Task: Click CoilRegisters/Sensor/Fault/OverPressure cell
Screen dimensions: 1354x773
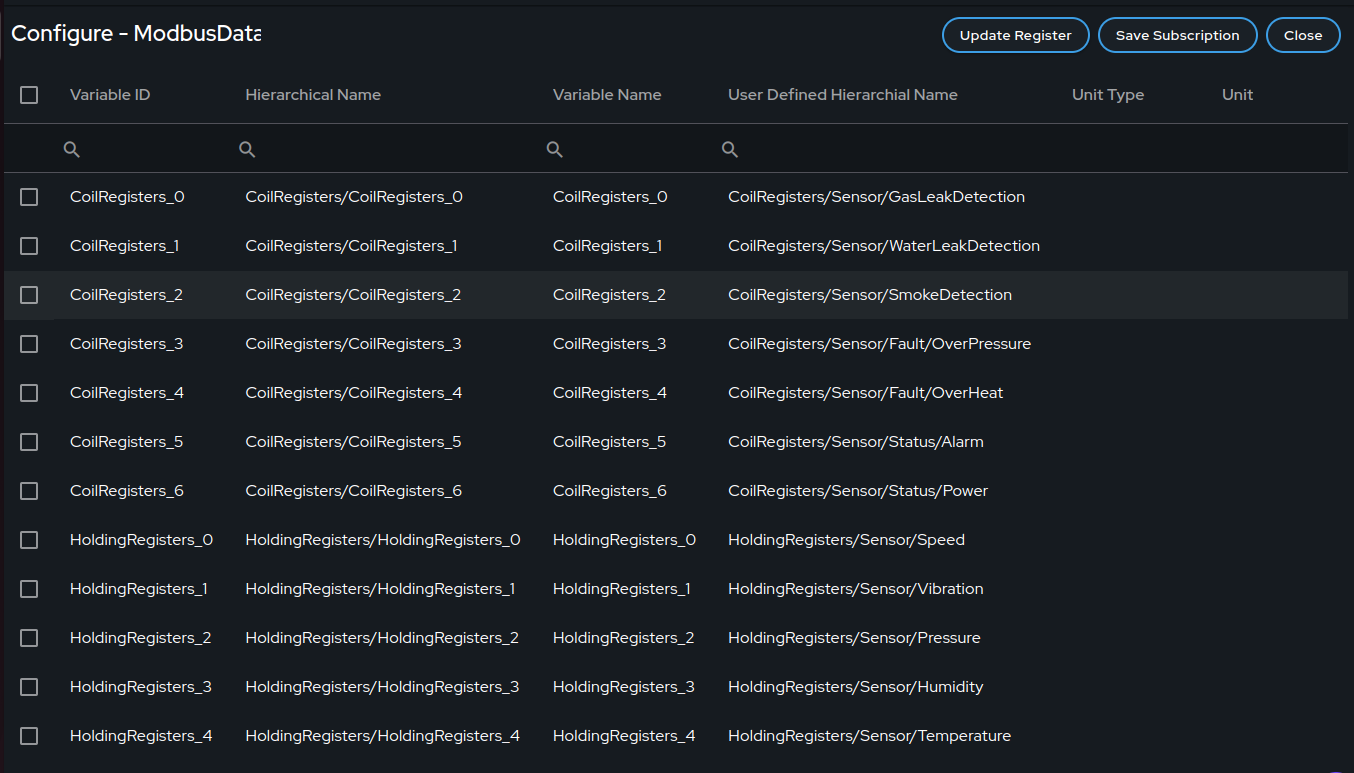Action: pyautogui.click(x=879, y=344)
